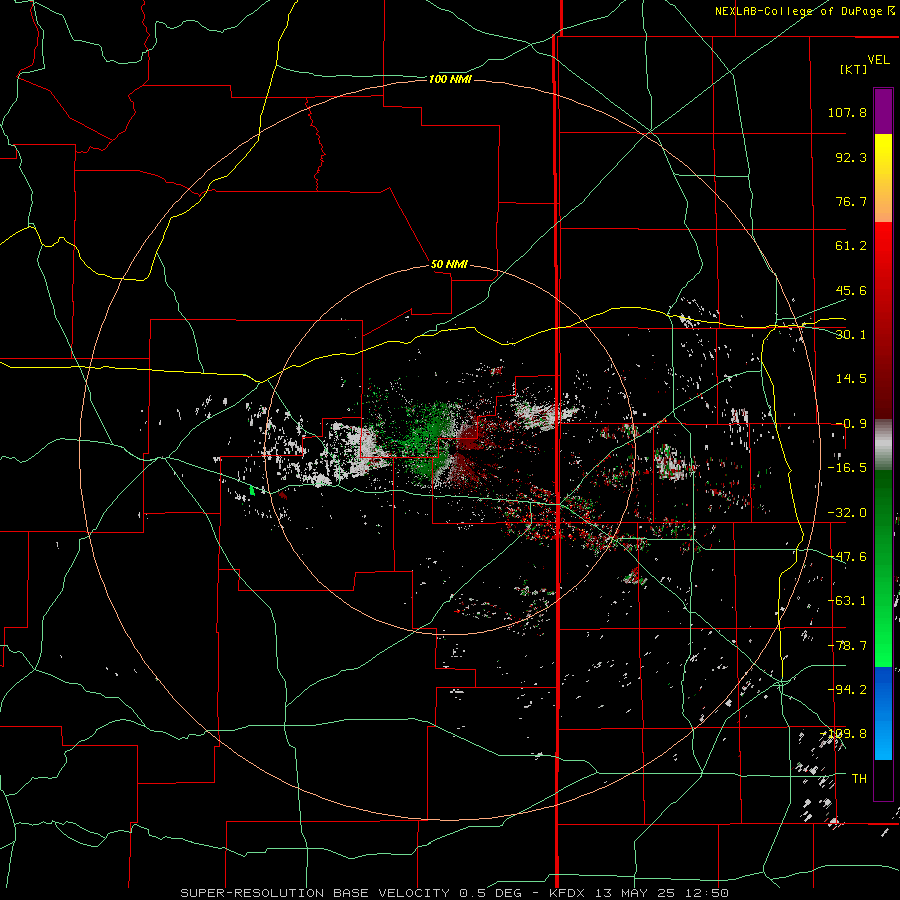Pick the purple segment atop the color bar
The height and width of the screenshot is (900, 900).
click(883, 111)
